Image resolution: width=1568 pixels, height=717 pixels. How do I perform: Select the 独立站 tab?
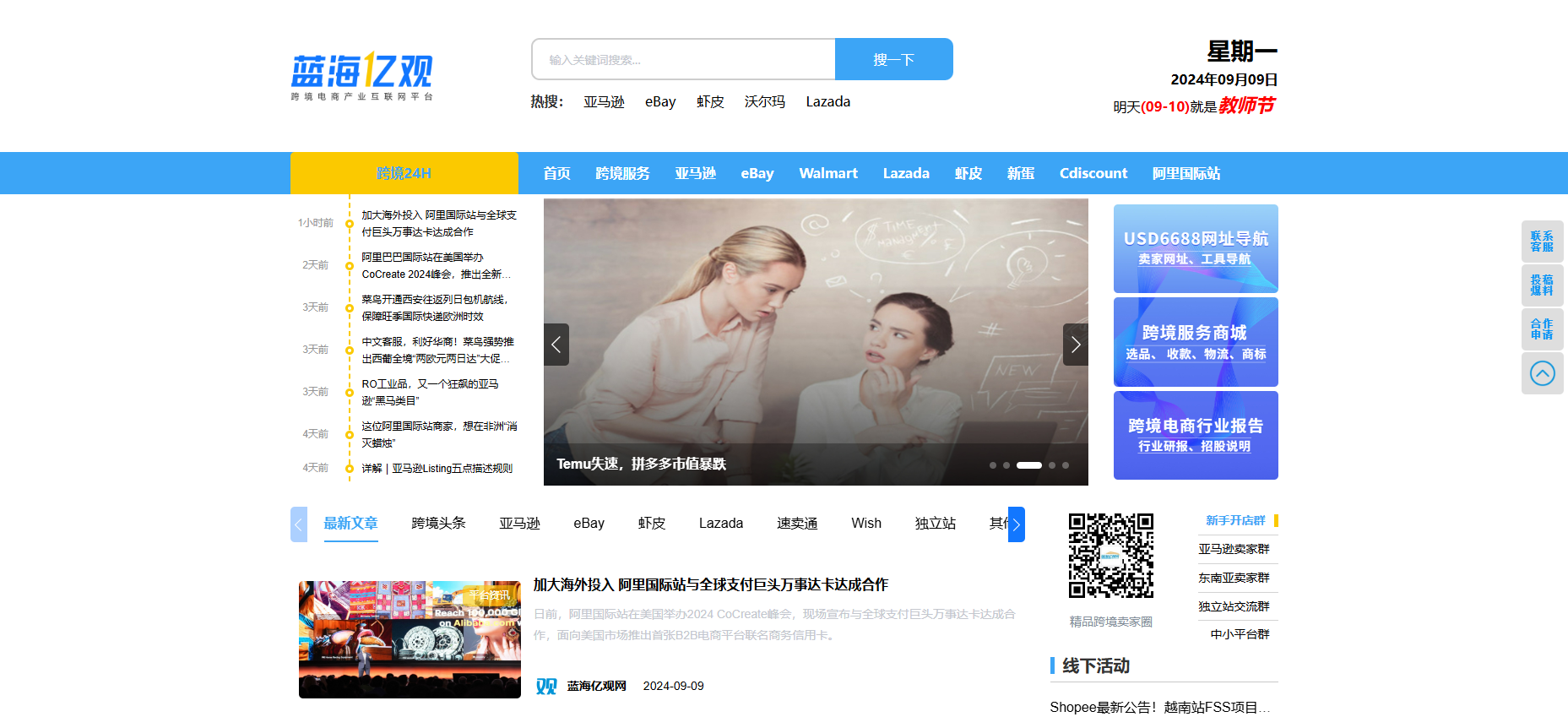pyautogui.click(x=936, y=524)
